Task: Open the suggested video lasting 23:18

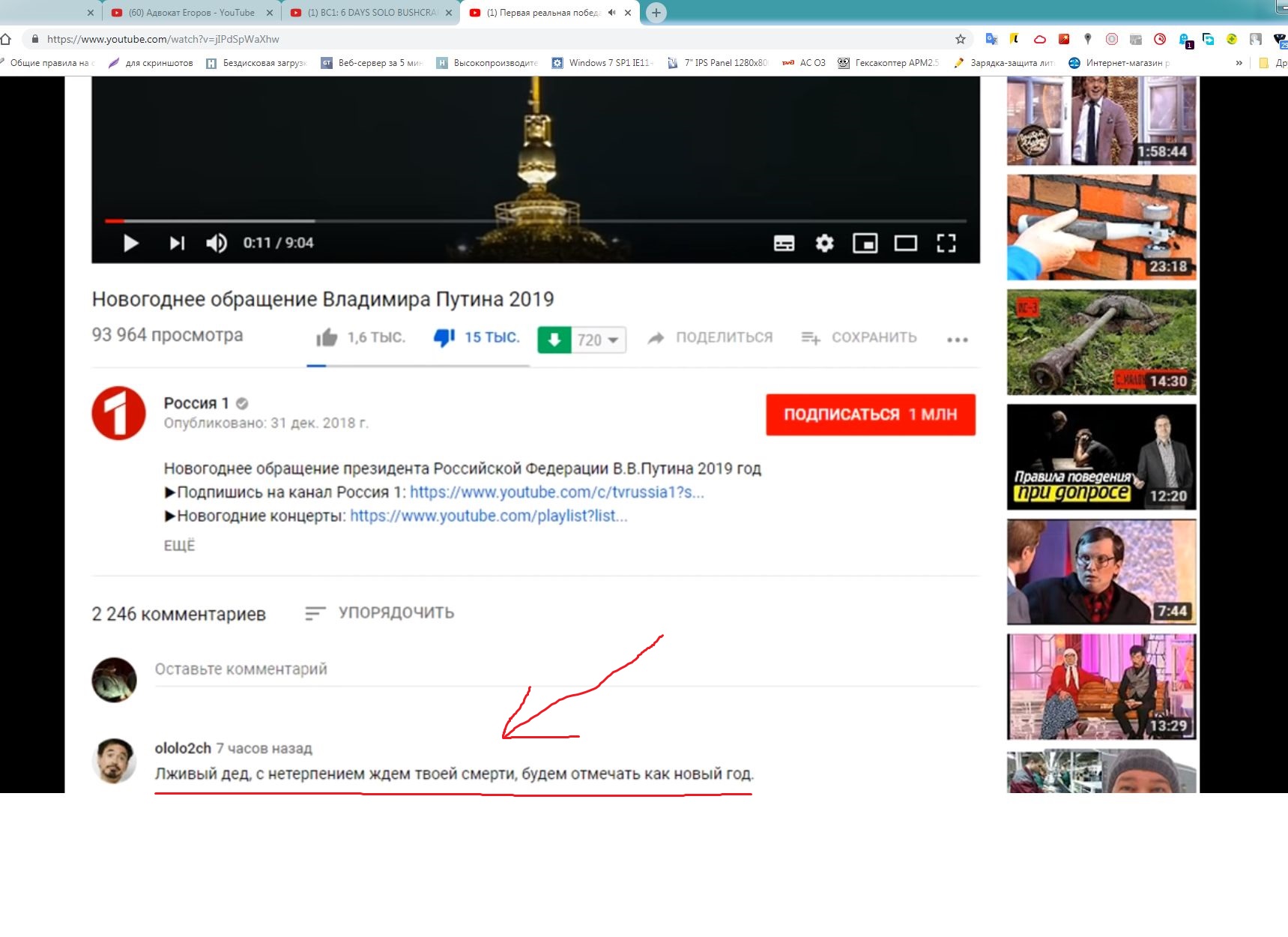Action: (1101, 227)
